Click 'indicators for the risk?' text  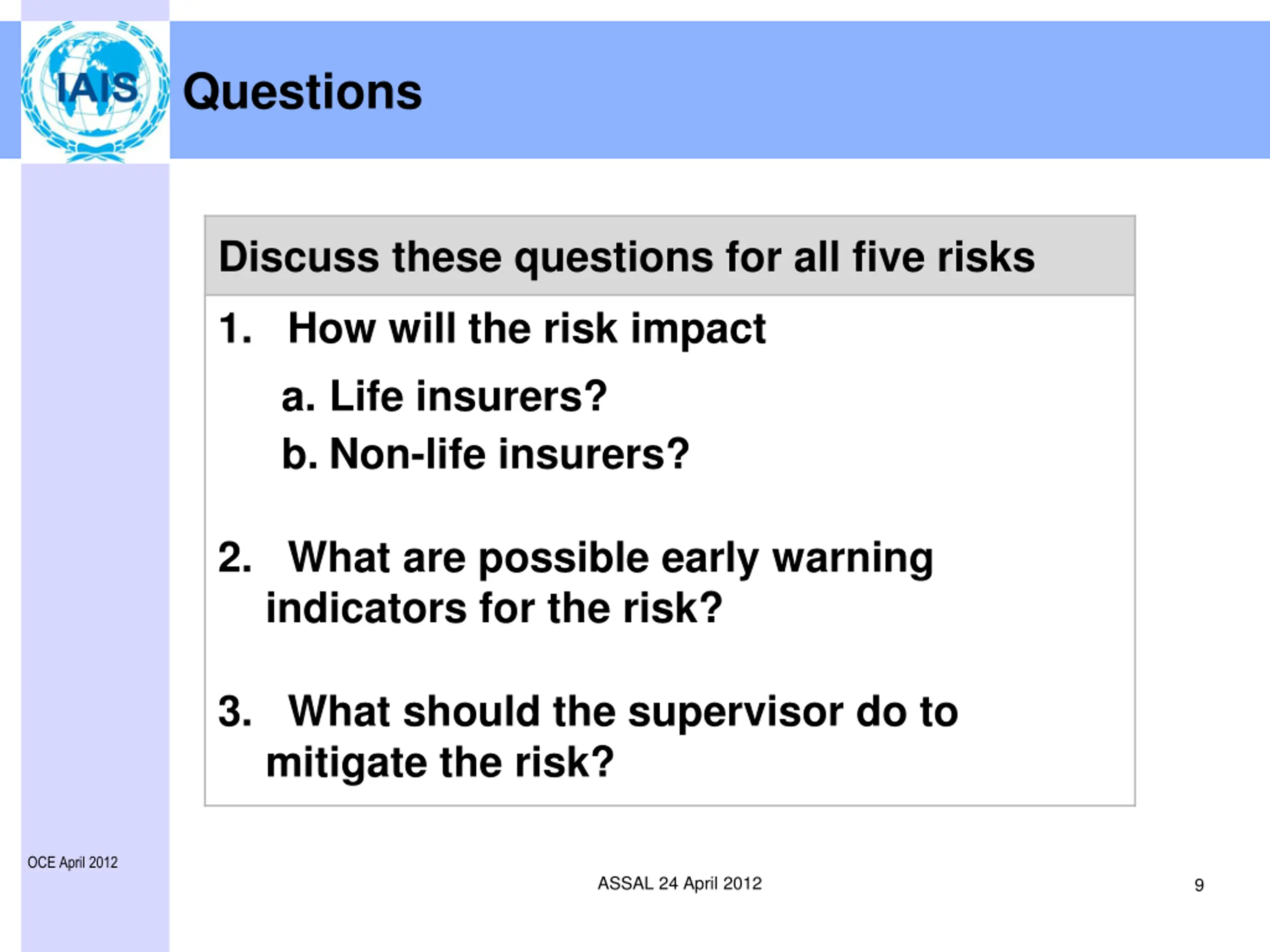(x=494, y=608)
